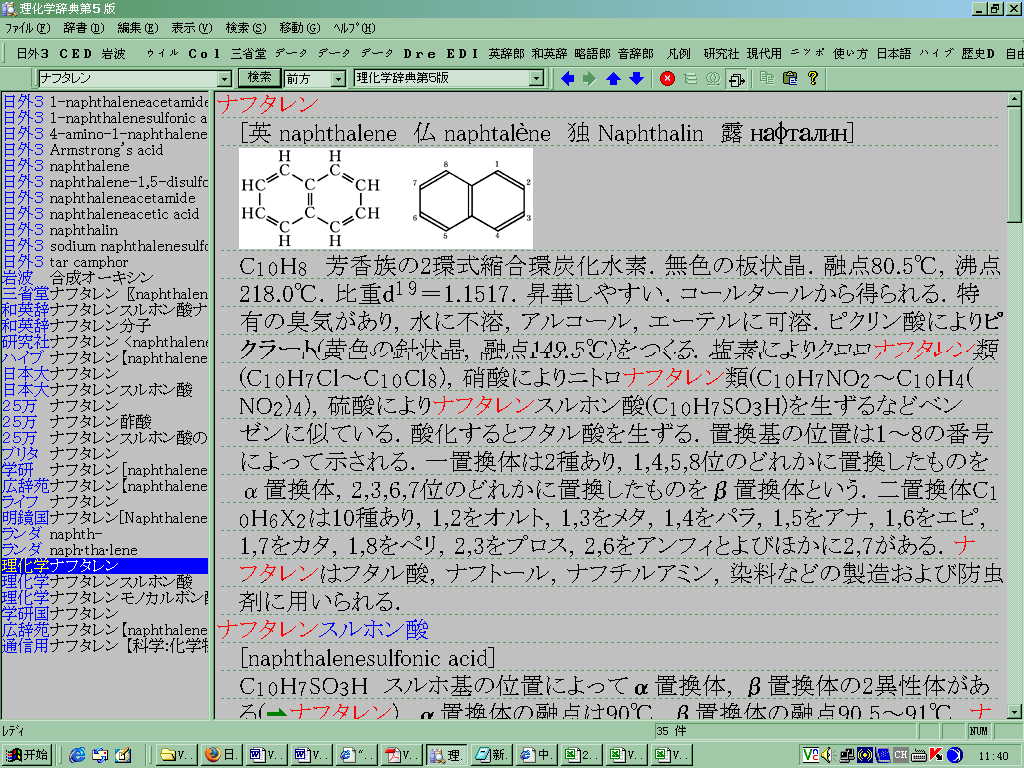
Task: Open the ヘルプ(H) menu
Action: tap(354, 28)
